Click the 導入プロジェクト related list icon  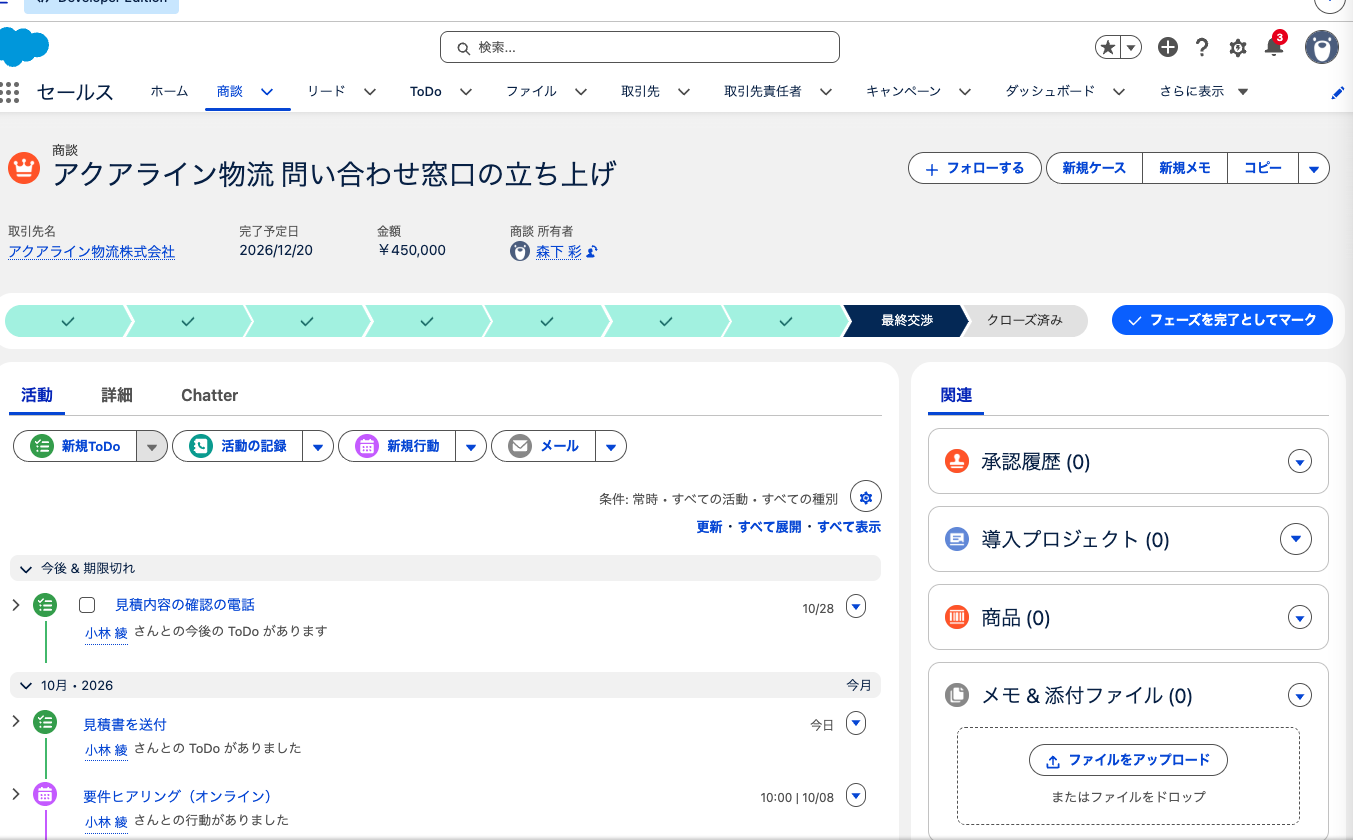pos(957,539)
